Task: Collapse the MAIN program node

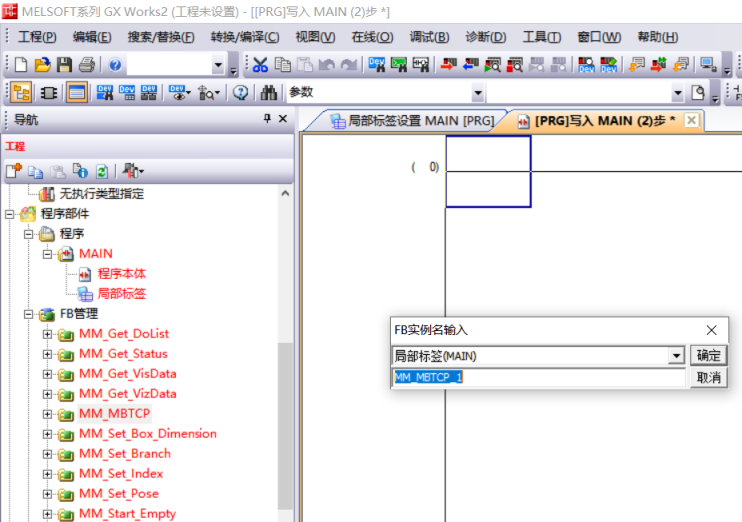Action: 47,254
